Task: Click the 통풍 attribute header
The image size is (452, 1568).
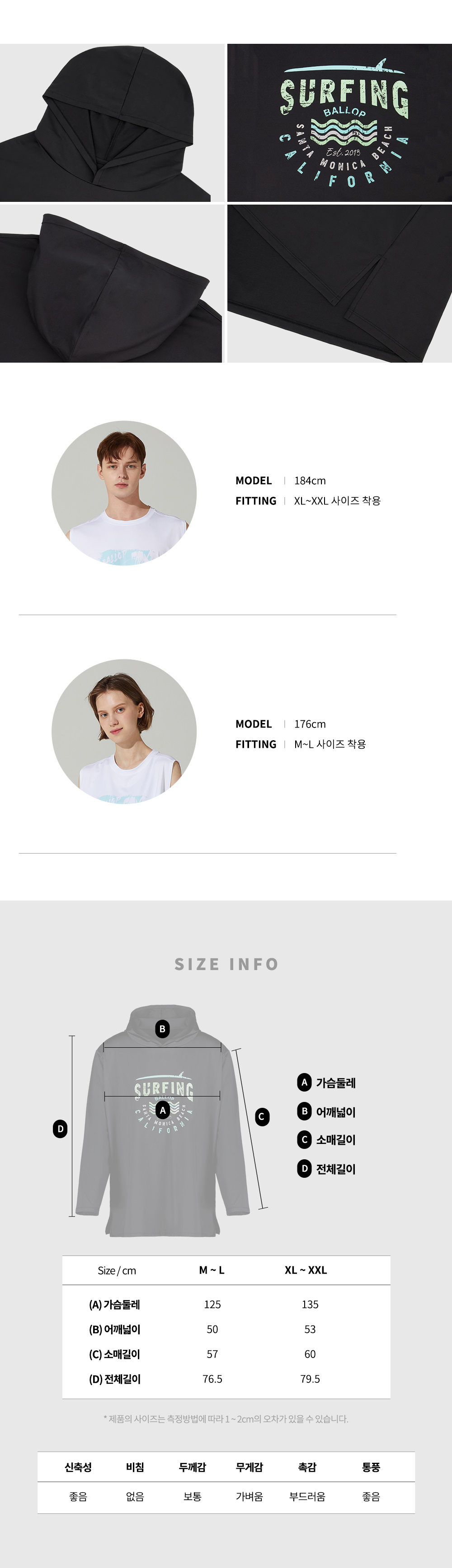Action: [371, 1468]
